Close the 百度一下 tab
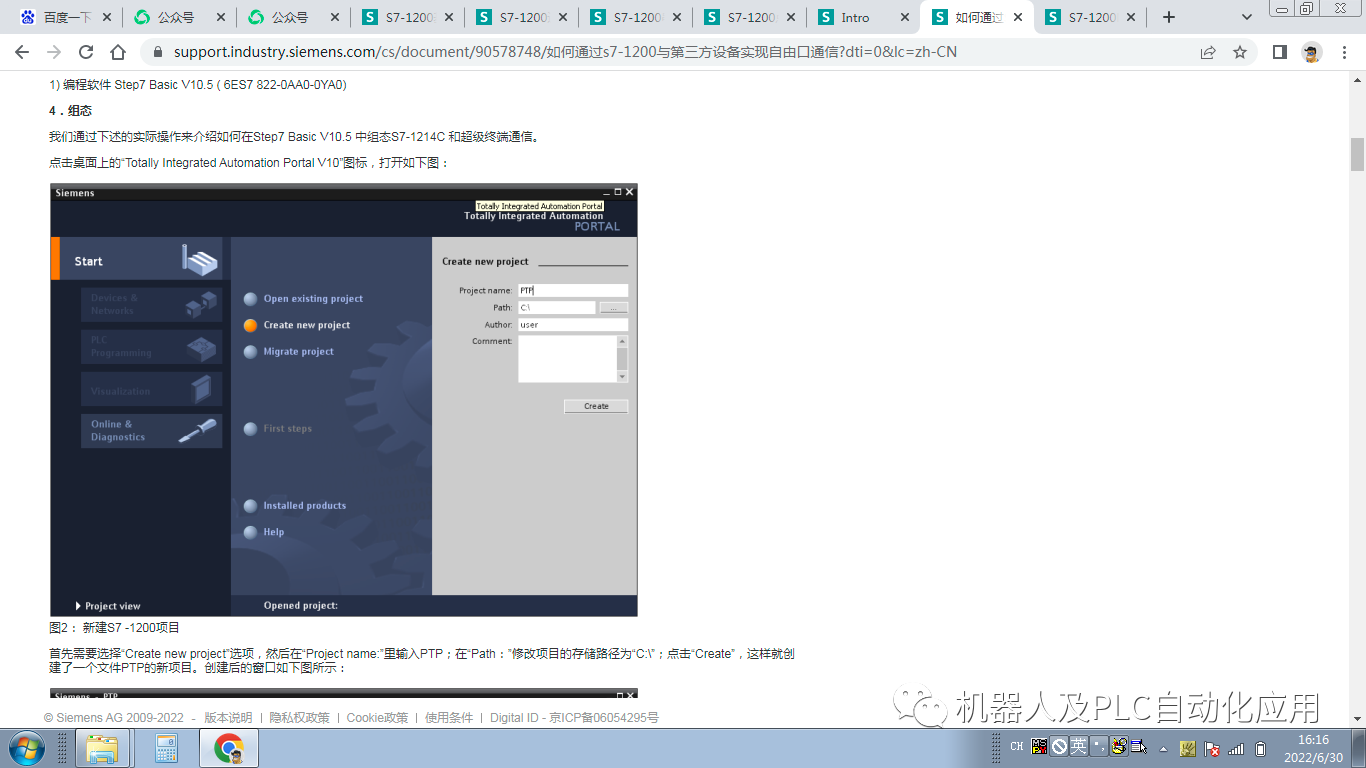 106,17
